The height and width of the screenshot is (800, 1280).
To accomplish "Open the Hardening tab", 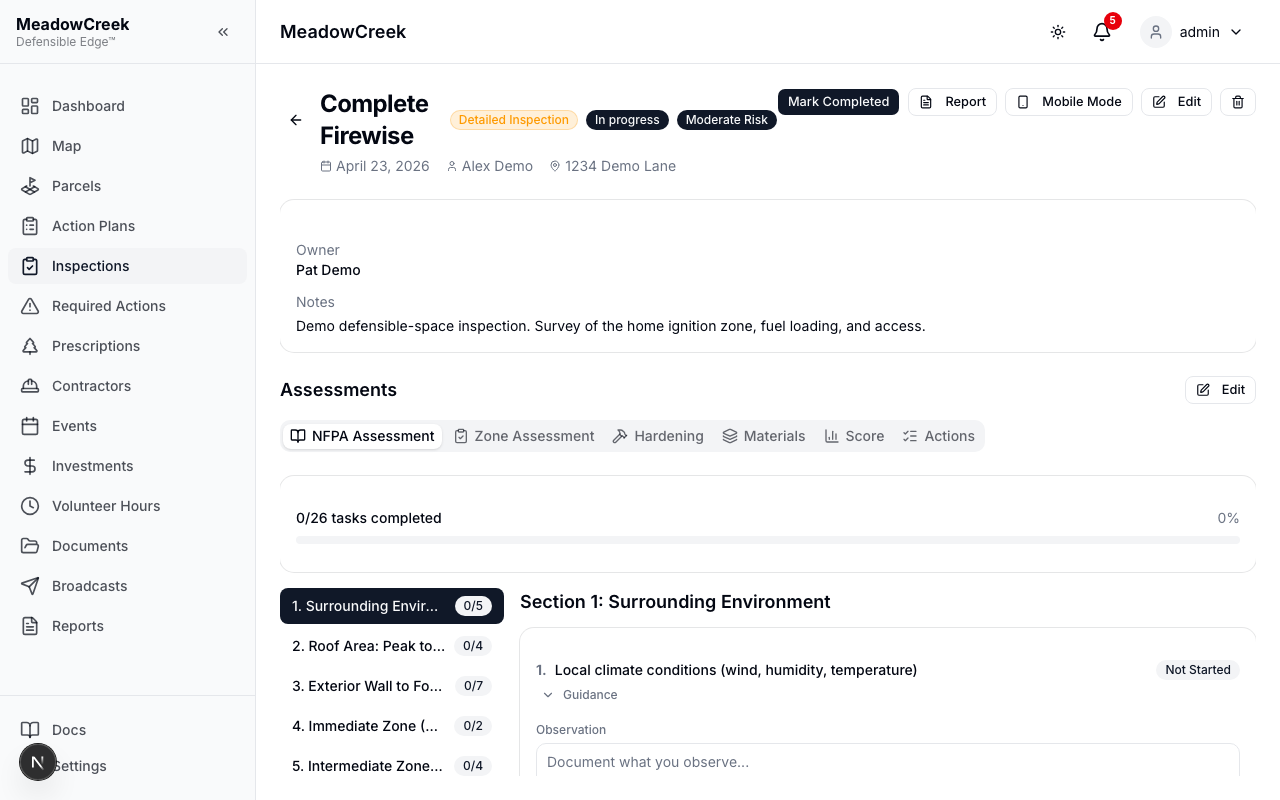I will click(x=658, y=436).
